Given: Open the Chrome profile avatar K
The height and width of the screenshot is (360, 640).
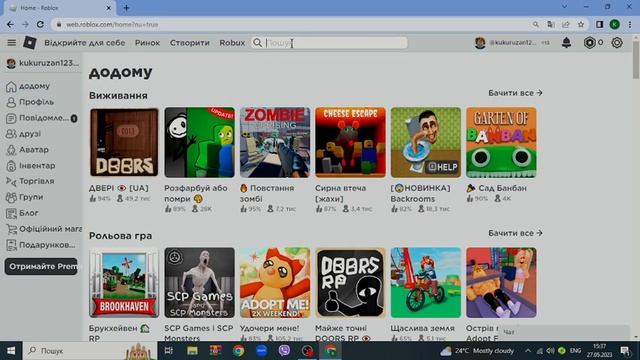Looking at the screenshot, I should pyautogui.click(x=615, y=24).
